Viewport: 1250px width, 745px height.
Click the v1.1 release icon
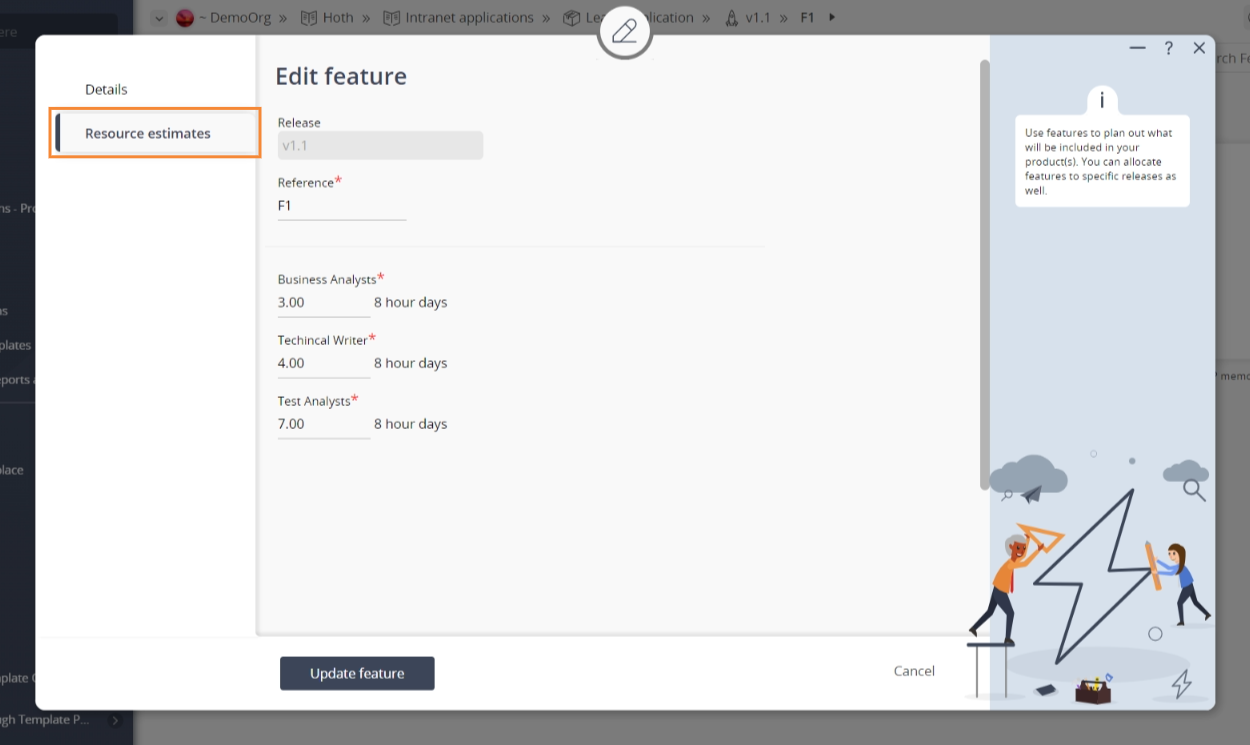(733, 17)
